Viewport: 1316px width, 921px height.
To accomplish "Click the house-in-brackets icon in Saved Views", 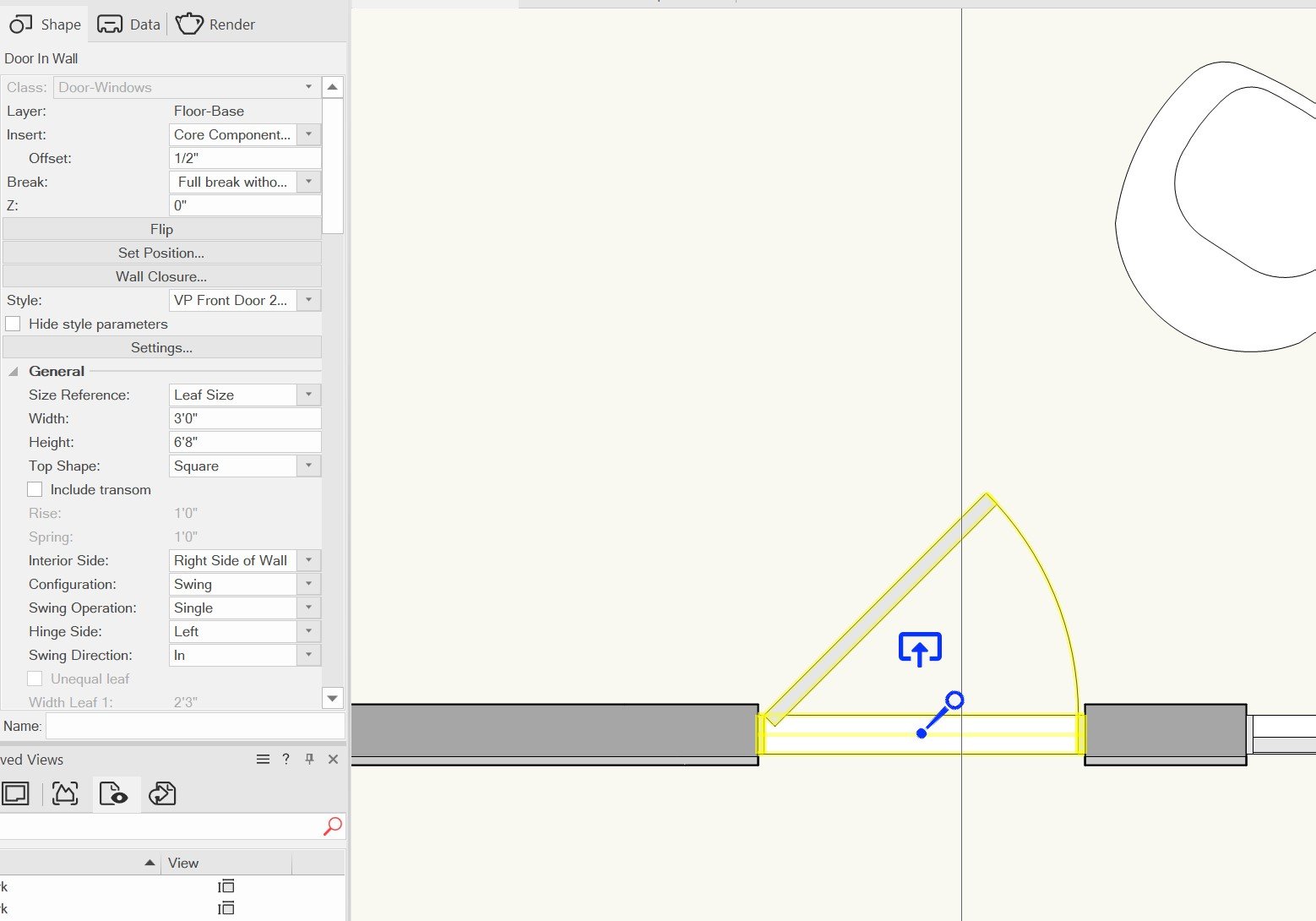I will 65,793.
